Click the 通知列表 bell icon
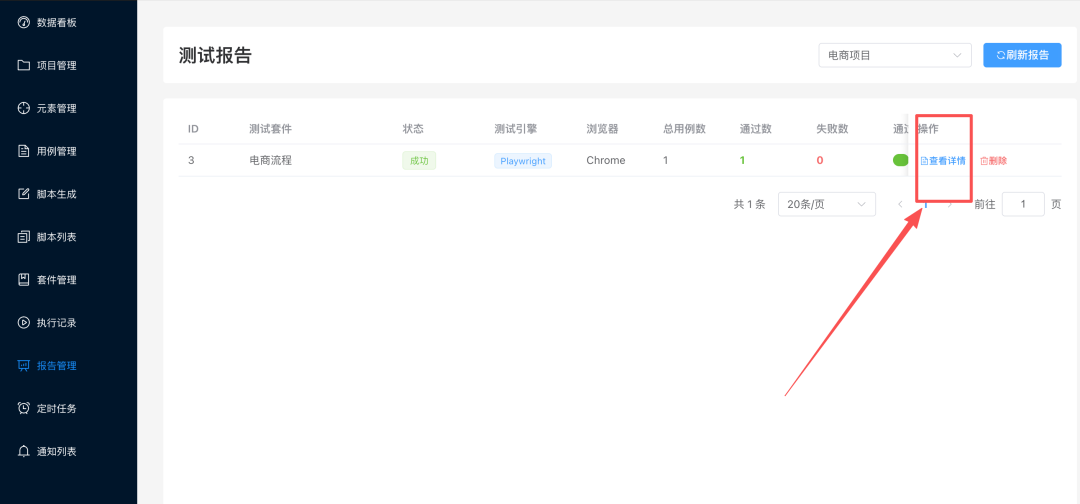Screen dimensions: 1080x504 coord(23,452)
